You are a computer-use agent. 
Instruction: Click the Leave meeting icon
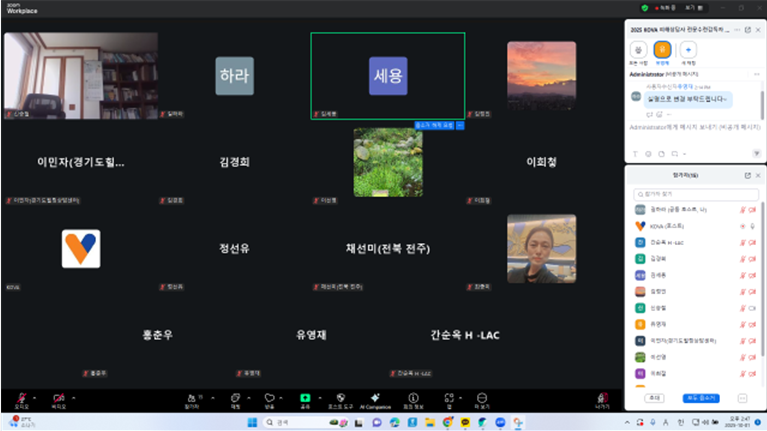[x=601, y=398]
